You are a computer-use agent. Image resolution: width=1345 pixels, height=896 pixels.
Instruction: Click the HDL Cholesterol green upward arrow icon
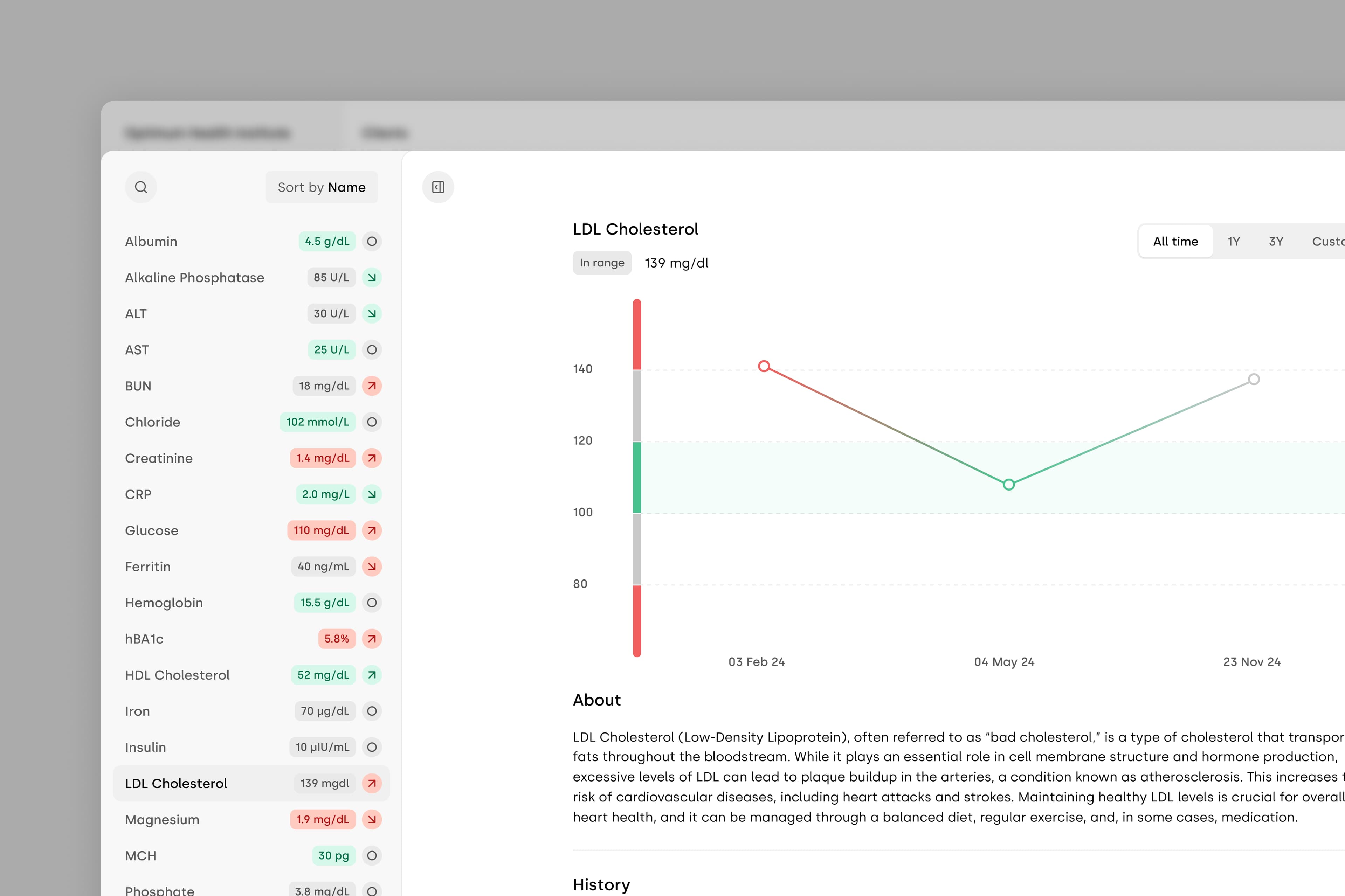point(372,675)
